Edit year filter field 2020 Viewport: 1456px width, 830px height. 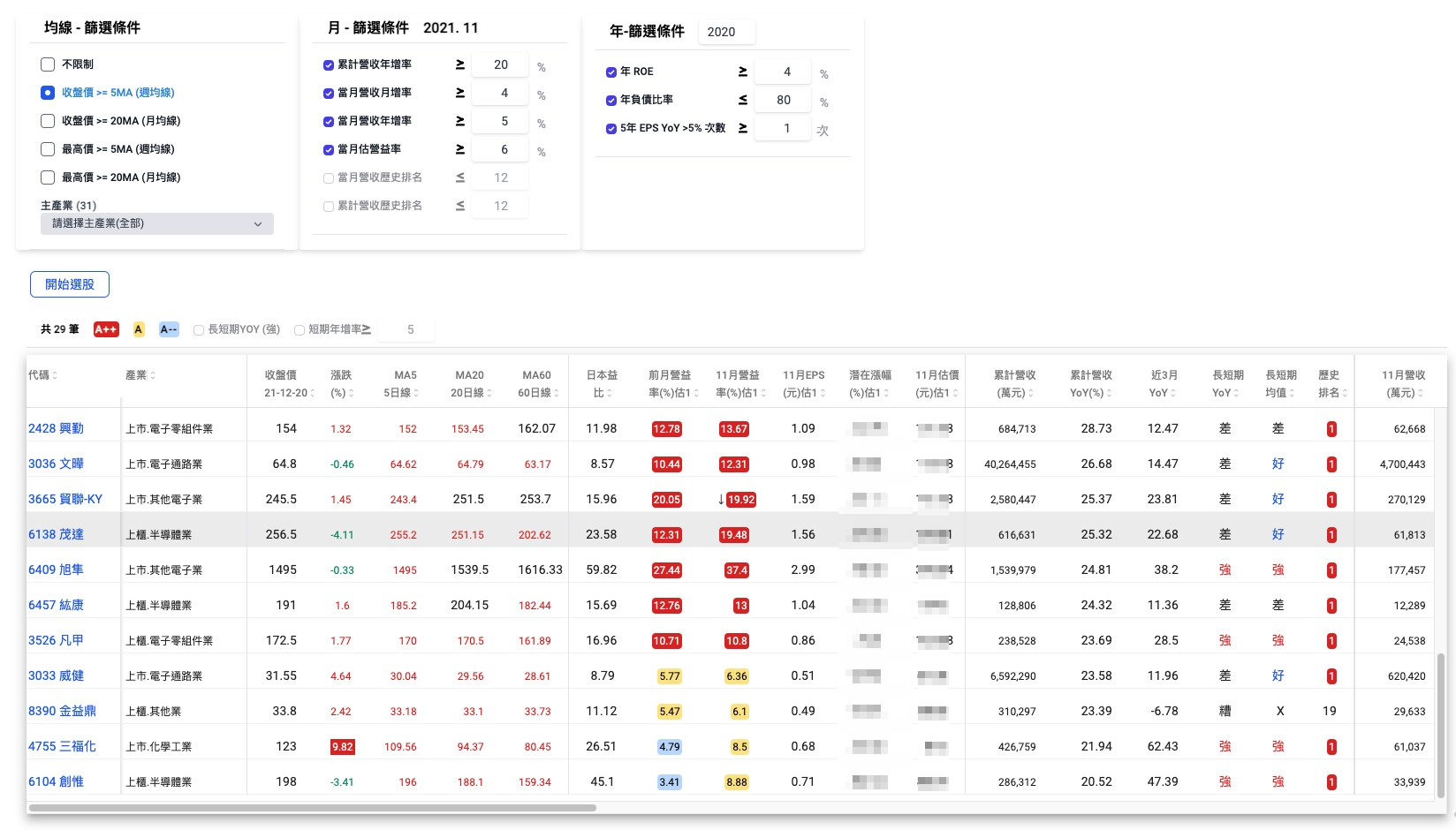coord(726,32)
